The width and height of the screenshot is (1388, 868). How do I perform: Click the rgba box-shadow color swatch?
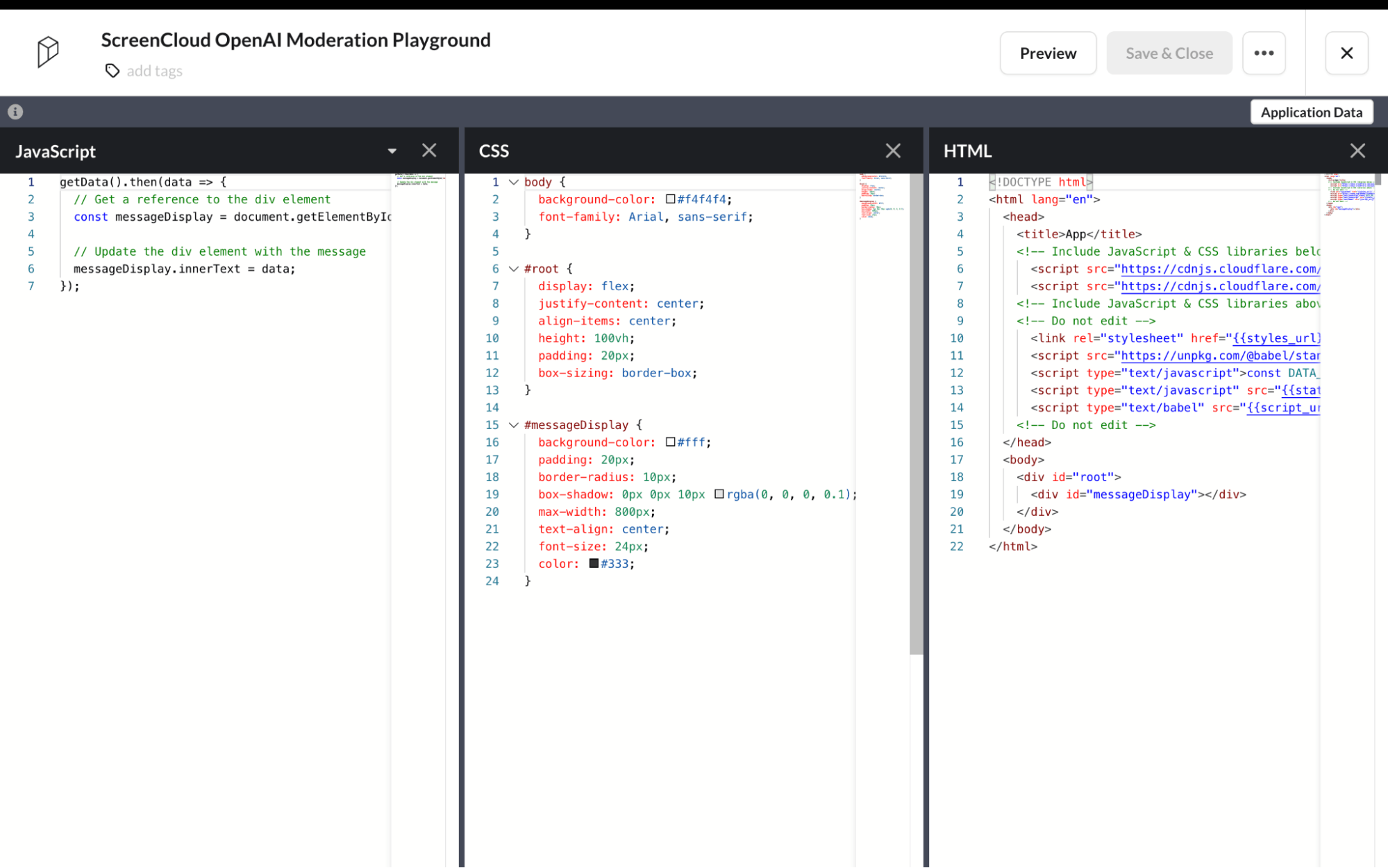720,494
